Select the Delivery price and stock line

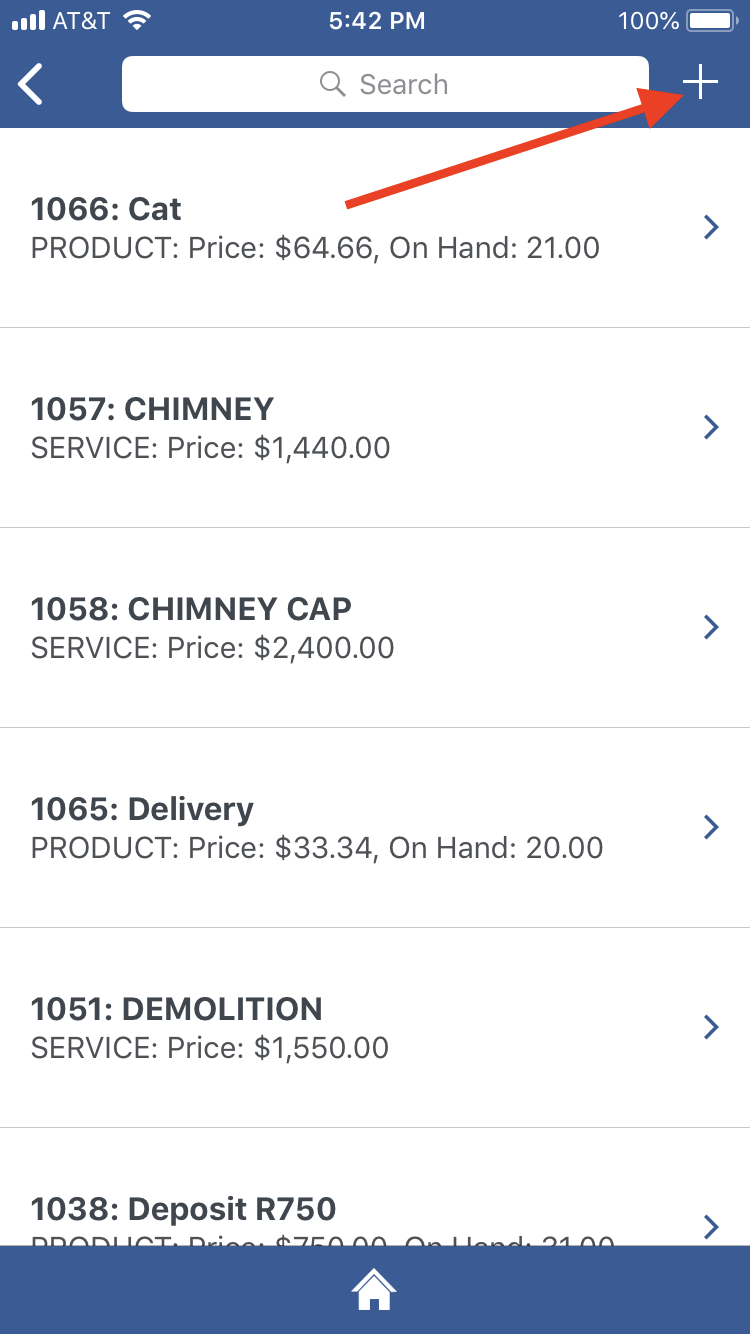point(317,848)
